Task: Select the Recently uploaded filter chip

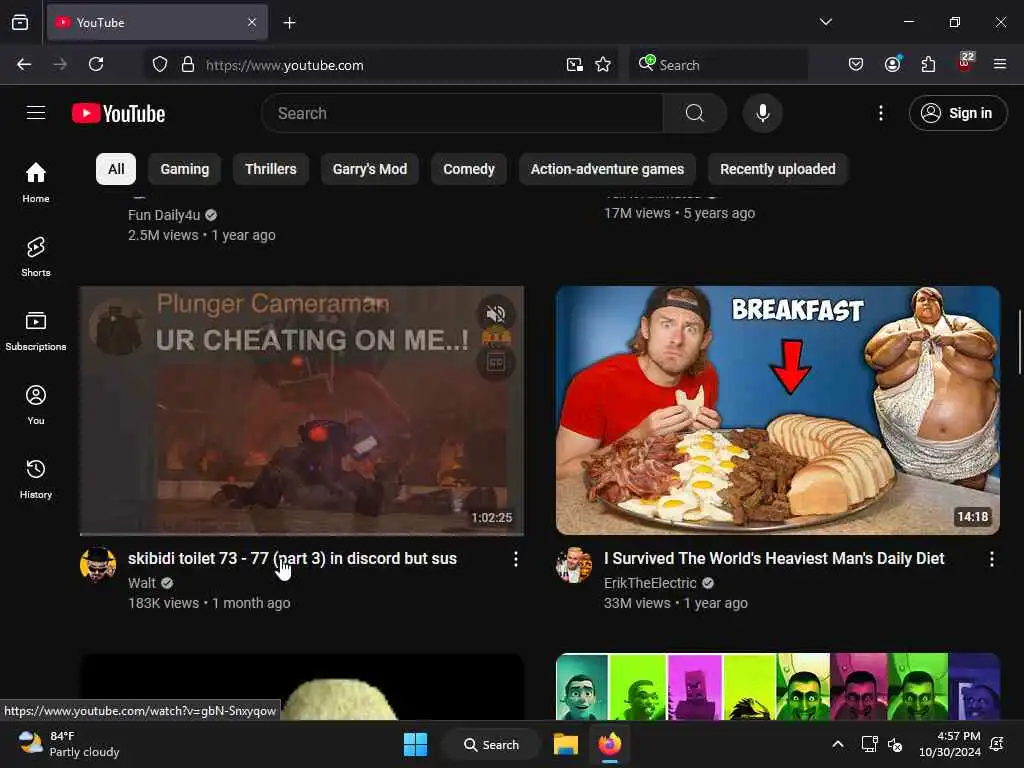Action: point(778,169)
